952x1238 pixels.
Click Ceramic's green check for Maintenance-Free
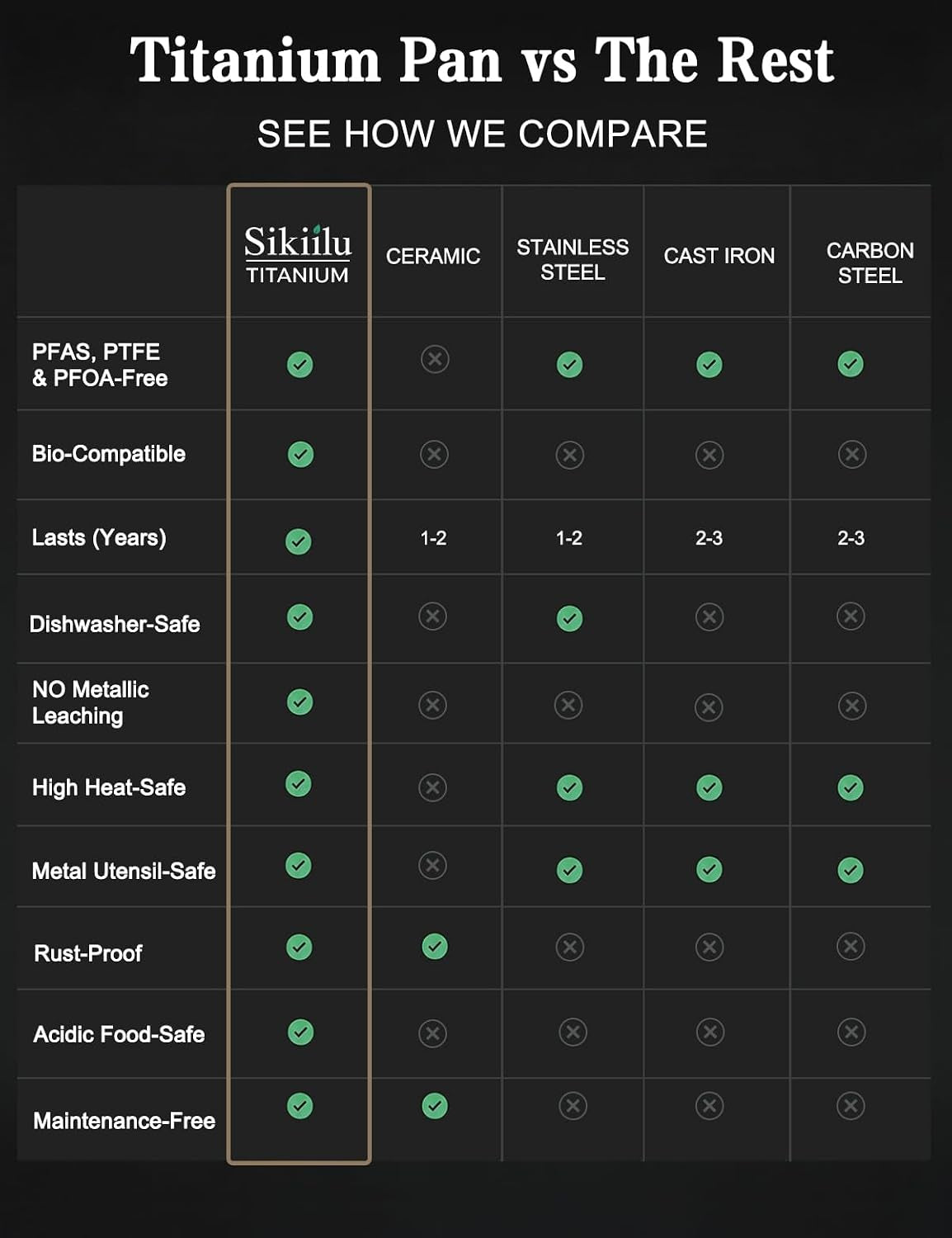pyautogui.click(x=435, y=1106)
